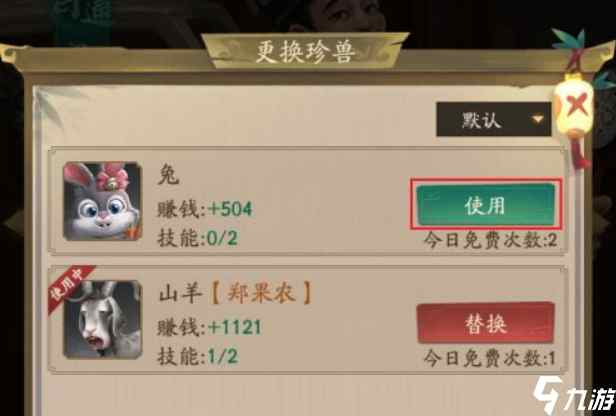The width and height of the screenshot is (616, 416).
Task: Select the 兔 pet name
Action: [x=169, y=175]
